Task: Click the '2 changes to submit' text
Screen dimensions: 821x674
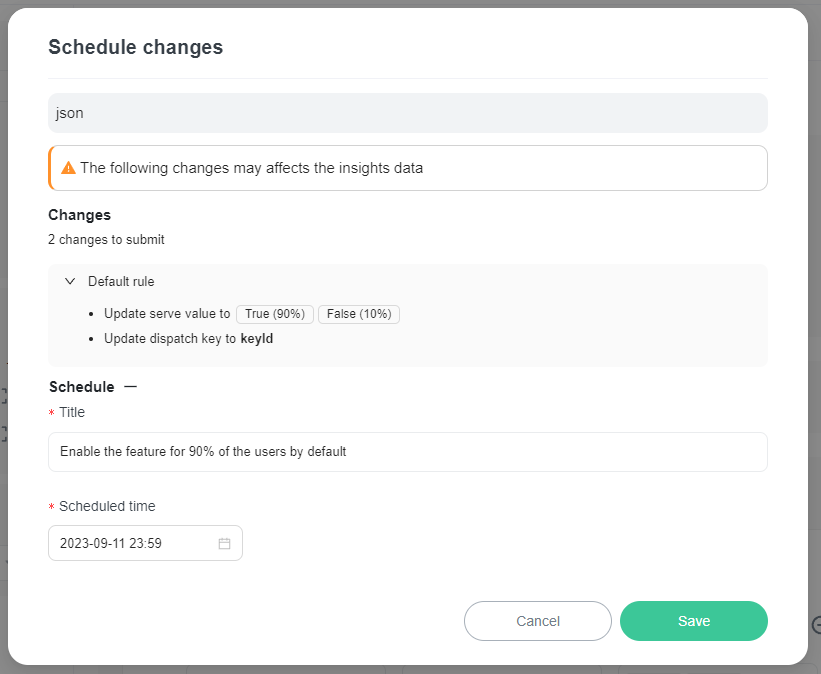Action: (106, 240)
